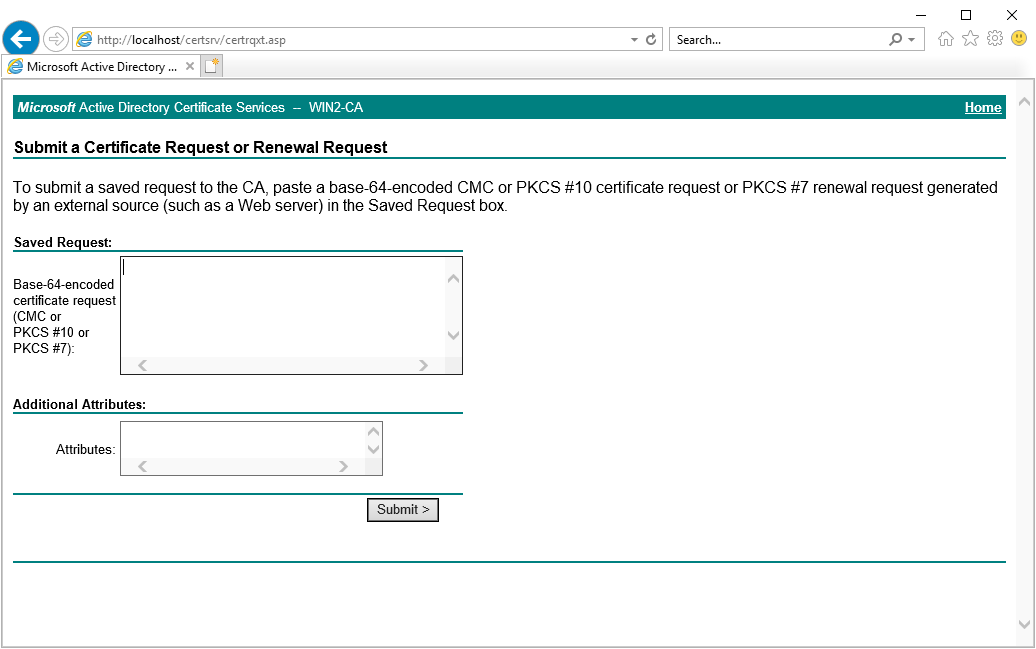1036x649 pixels.
Task: Submit the certificate request
Action: [x=403, y=510]
